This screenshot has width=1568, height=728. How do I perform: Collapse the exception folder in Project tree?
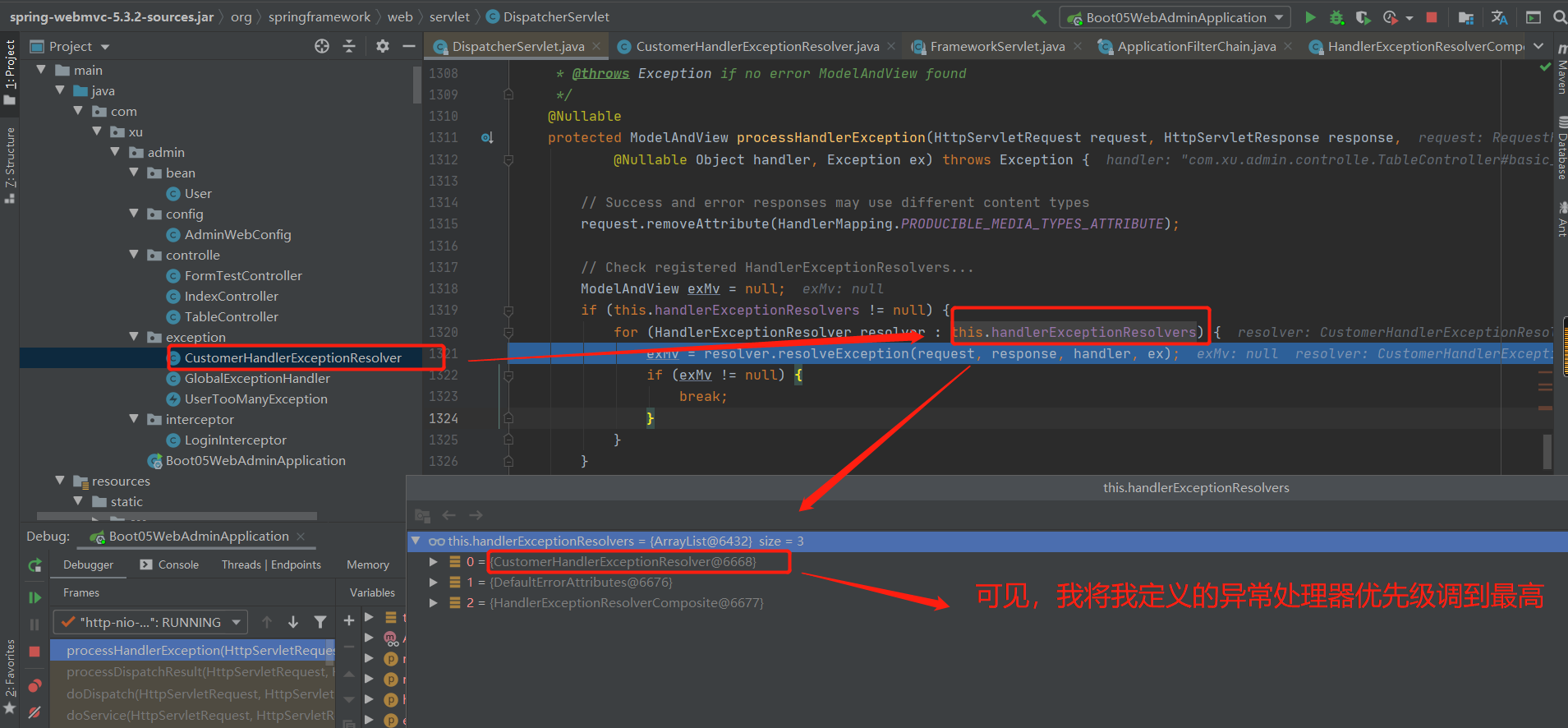click(135, 337)
